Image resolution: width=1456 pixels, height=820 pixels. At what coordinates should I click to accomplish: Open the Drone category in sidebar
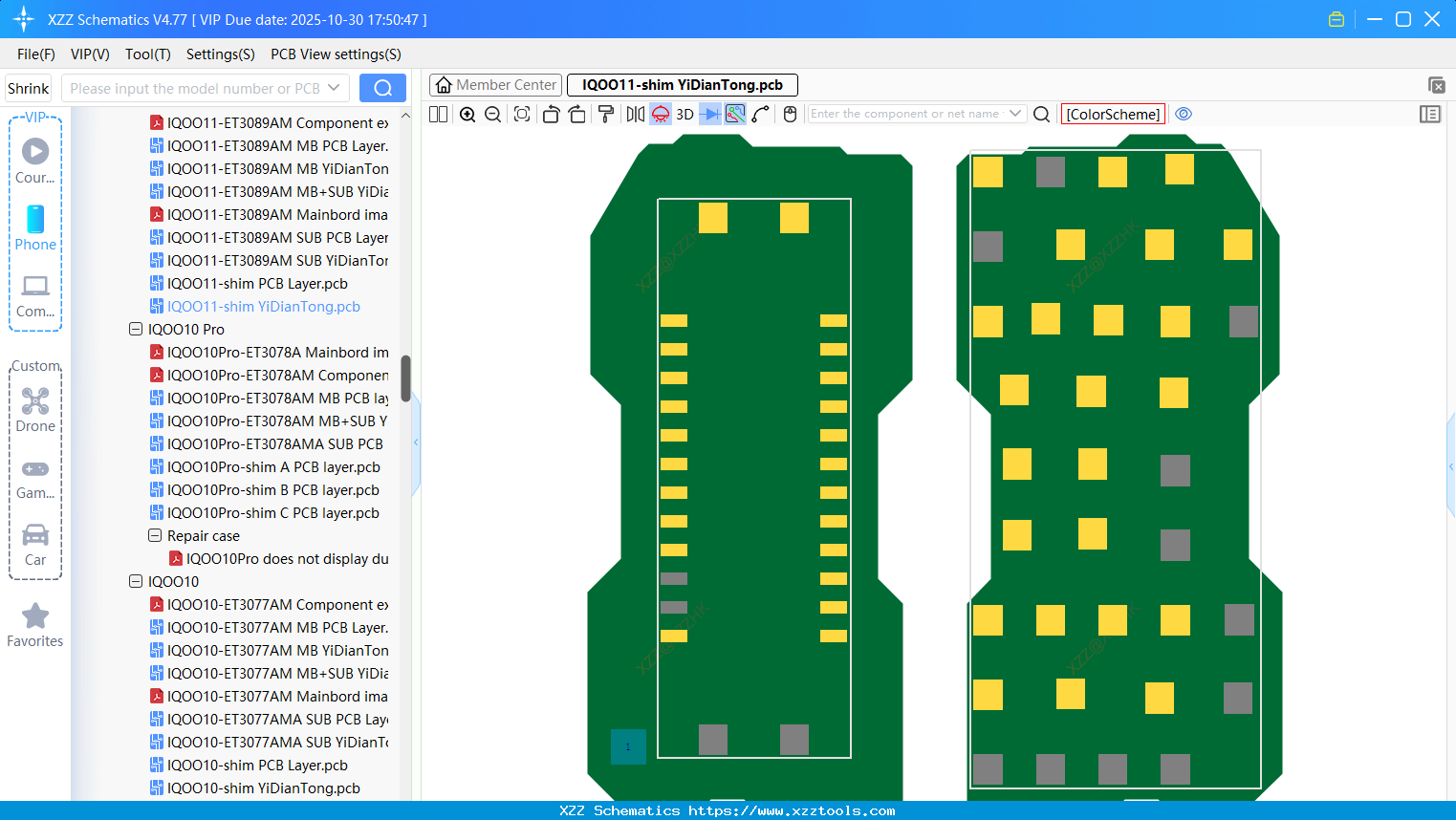tap(35, 410)
